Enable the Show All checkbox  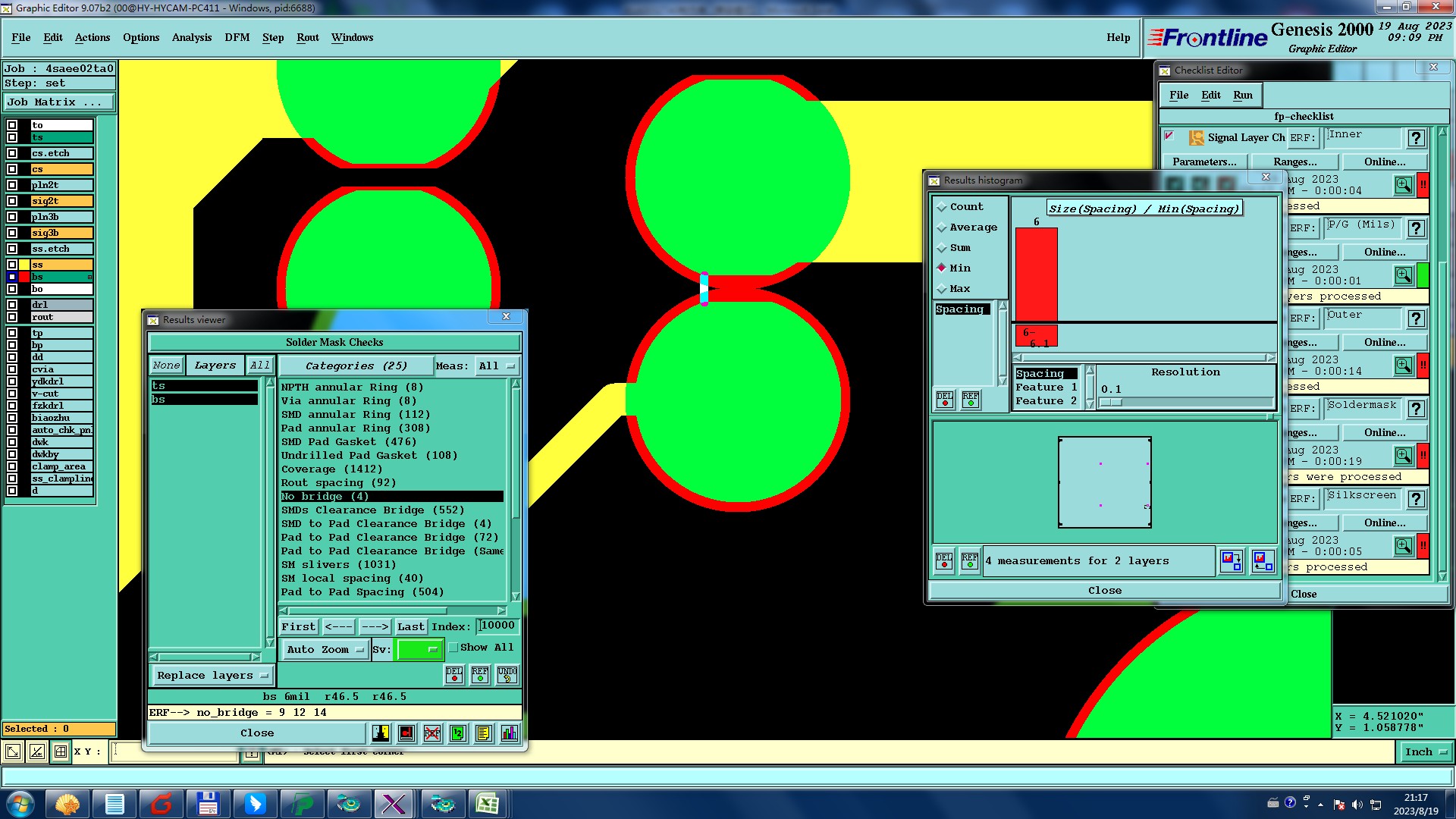[453, 648]
